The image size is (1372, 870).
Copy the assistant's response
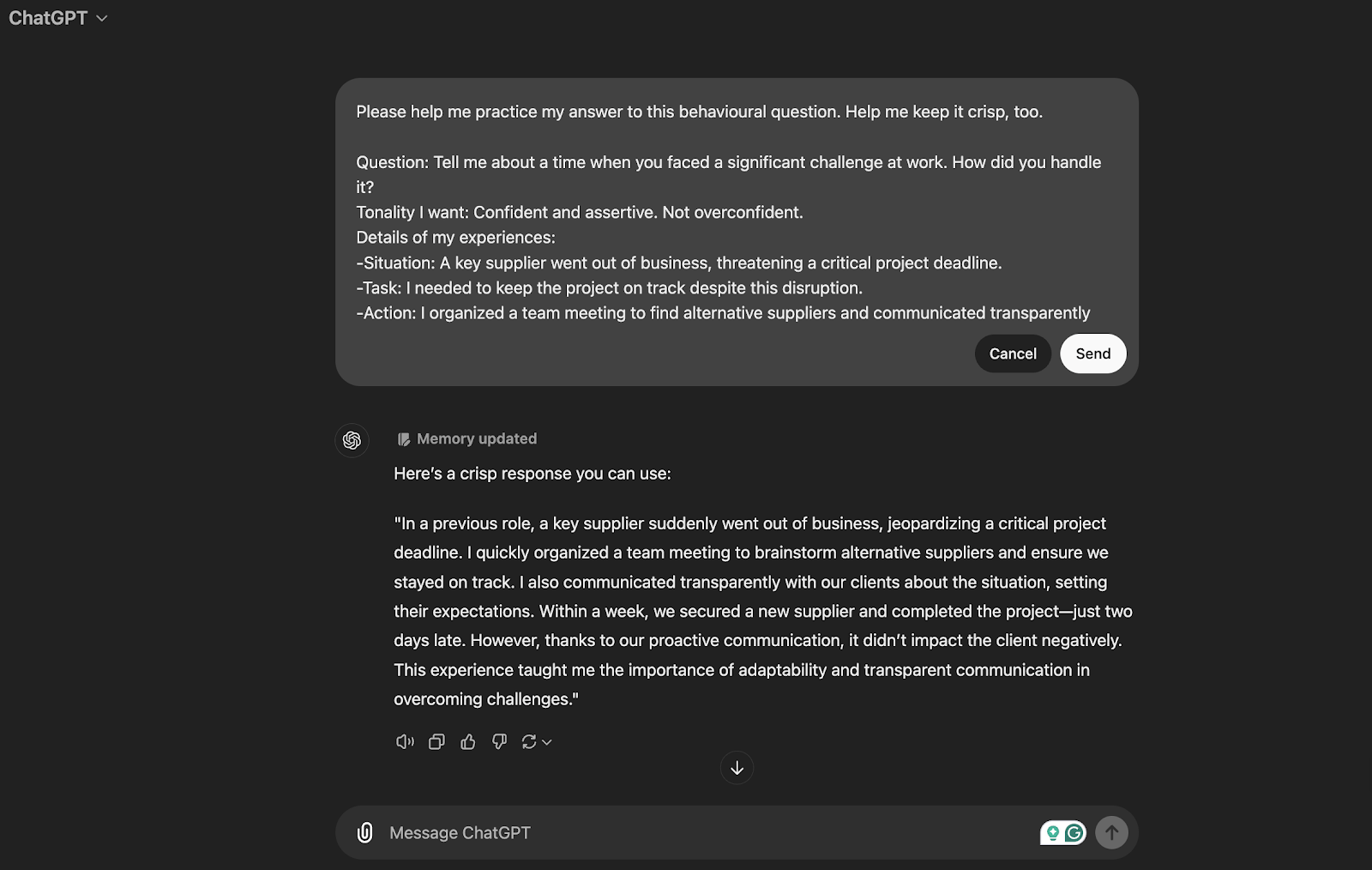[x=436, y=741]
